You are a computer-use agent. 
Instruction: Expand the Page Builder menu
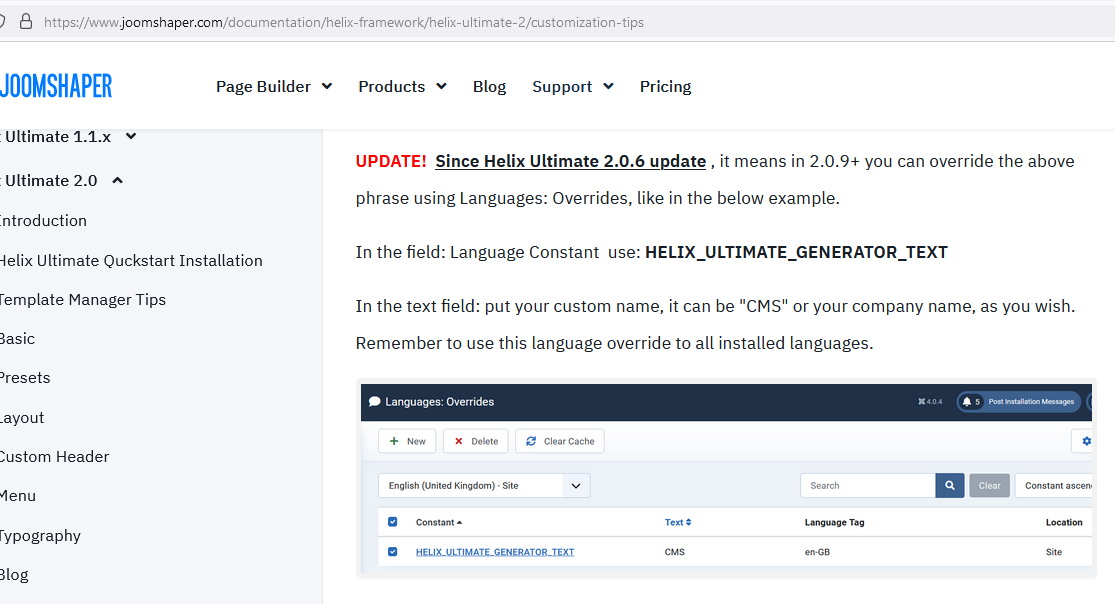[x=273, y=87]
